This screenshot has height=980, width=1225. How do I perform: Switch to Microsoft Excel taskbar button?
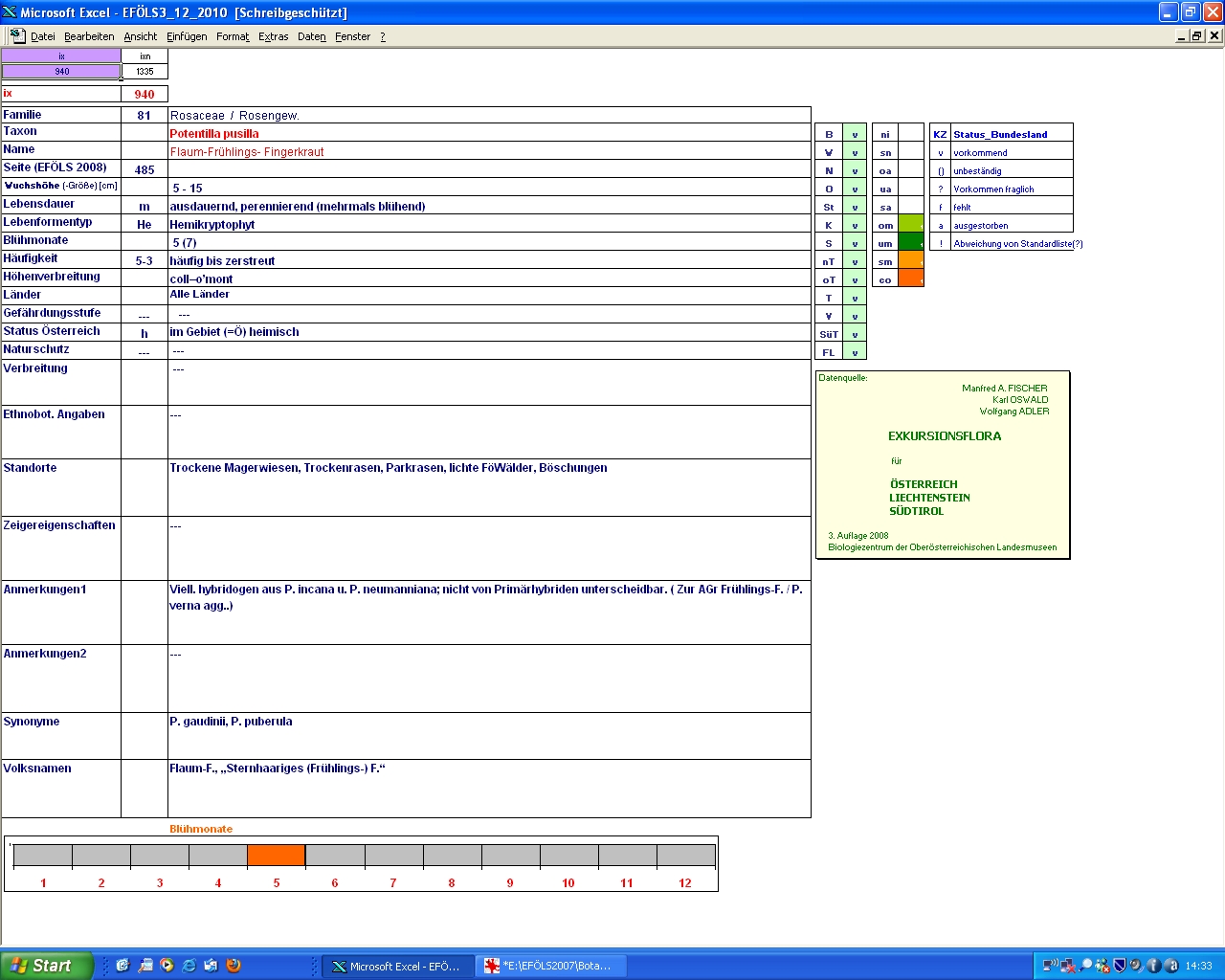tap(396, 967)
